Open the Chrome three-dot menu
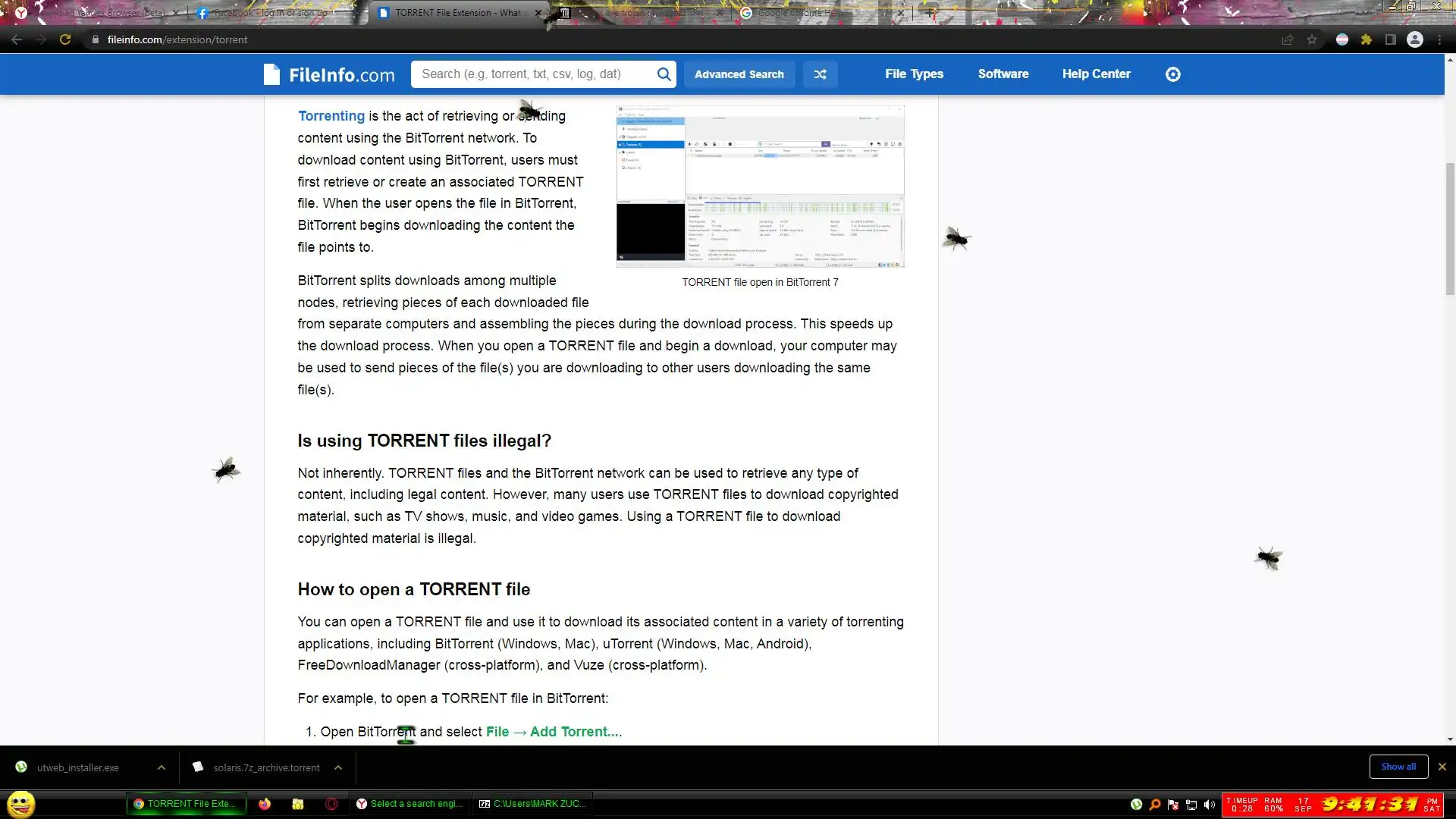Image resolution: width=1456 pixels, height=819 pixels. click(1439, 40)
